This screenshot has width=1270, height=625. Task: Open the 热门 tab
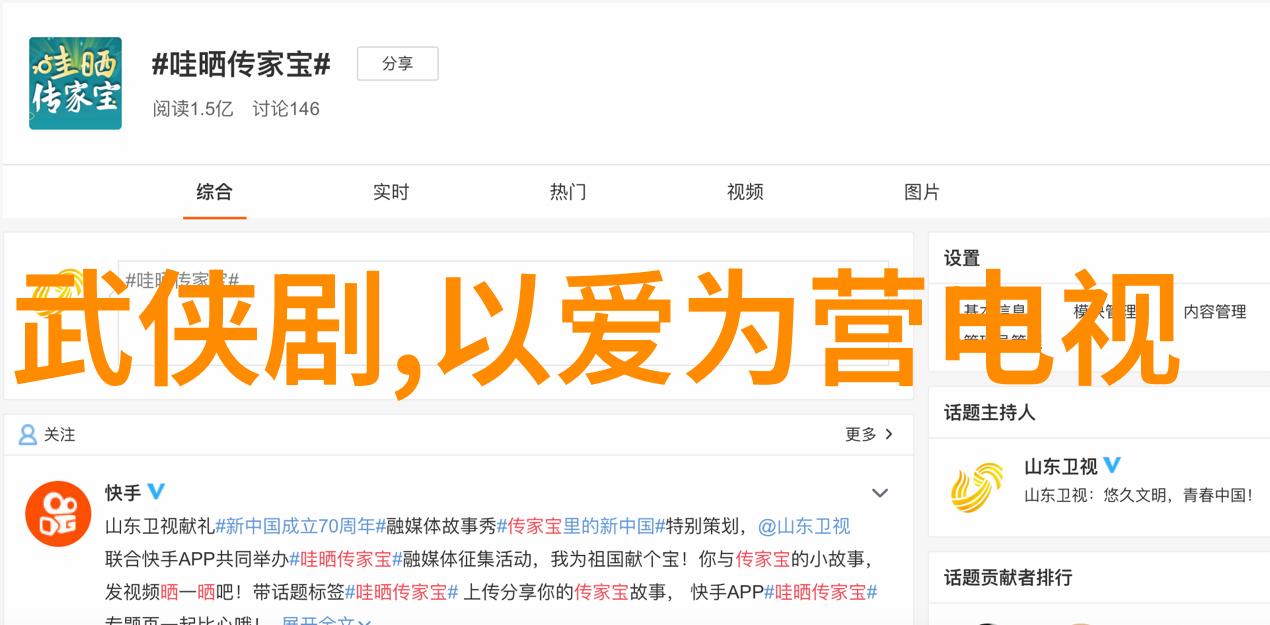click(568, 192)
